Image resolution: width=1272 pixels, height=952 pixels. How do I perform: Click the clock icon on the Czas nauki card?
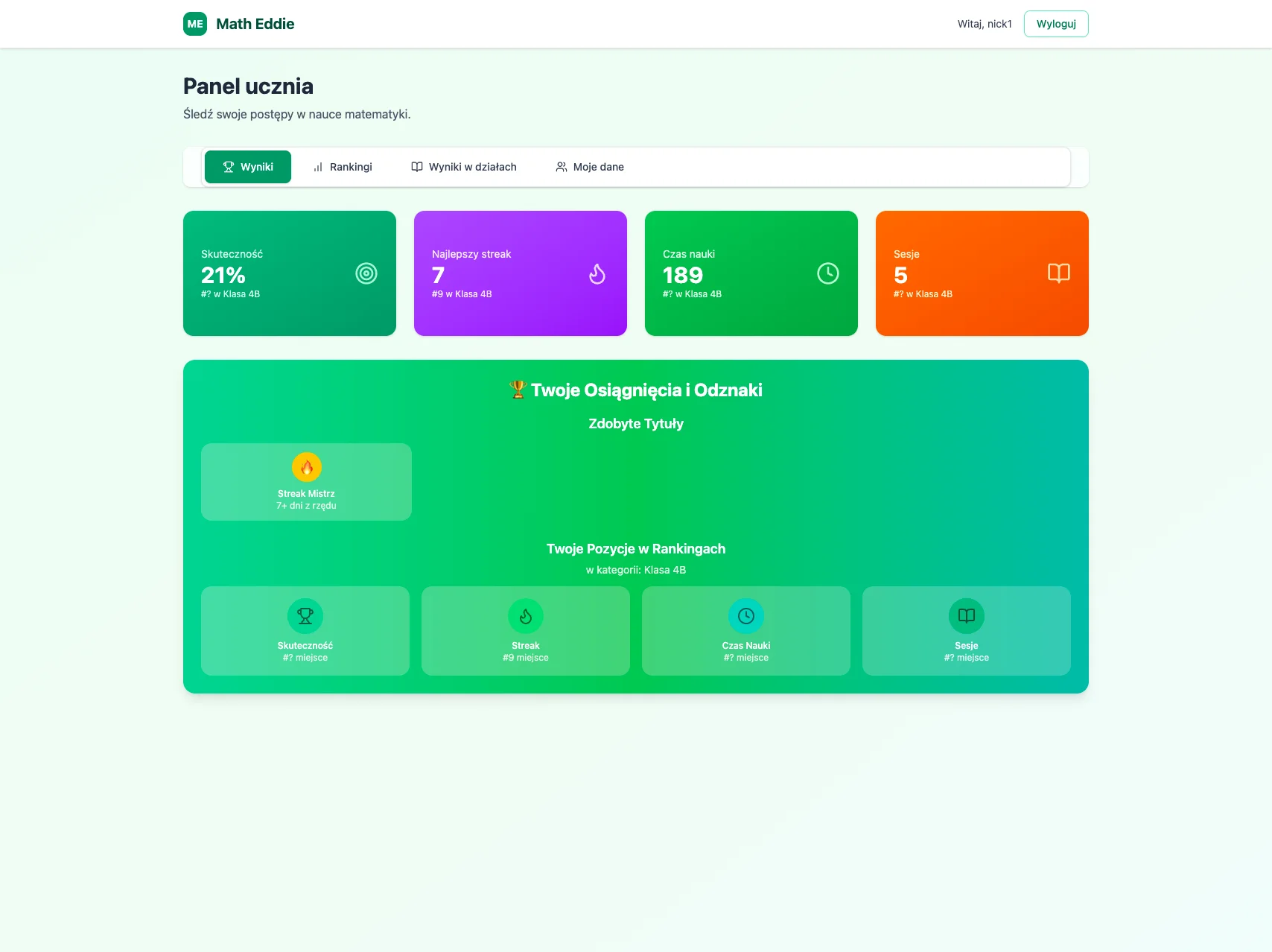827,273
